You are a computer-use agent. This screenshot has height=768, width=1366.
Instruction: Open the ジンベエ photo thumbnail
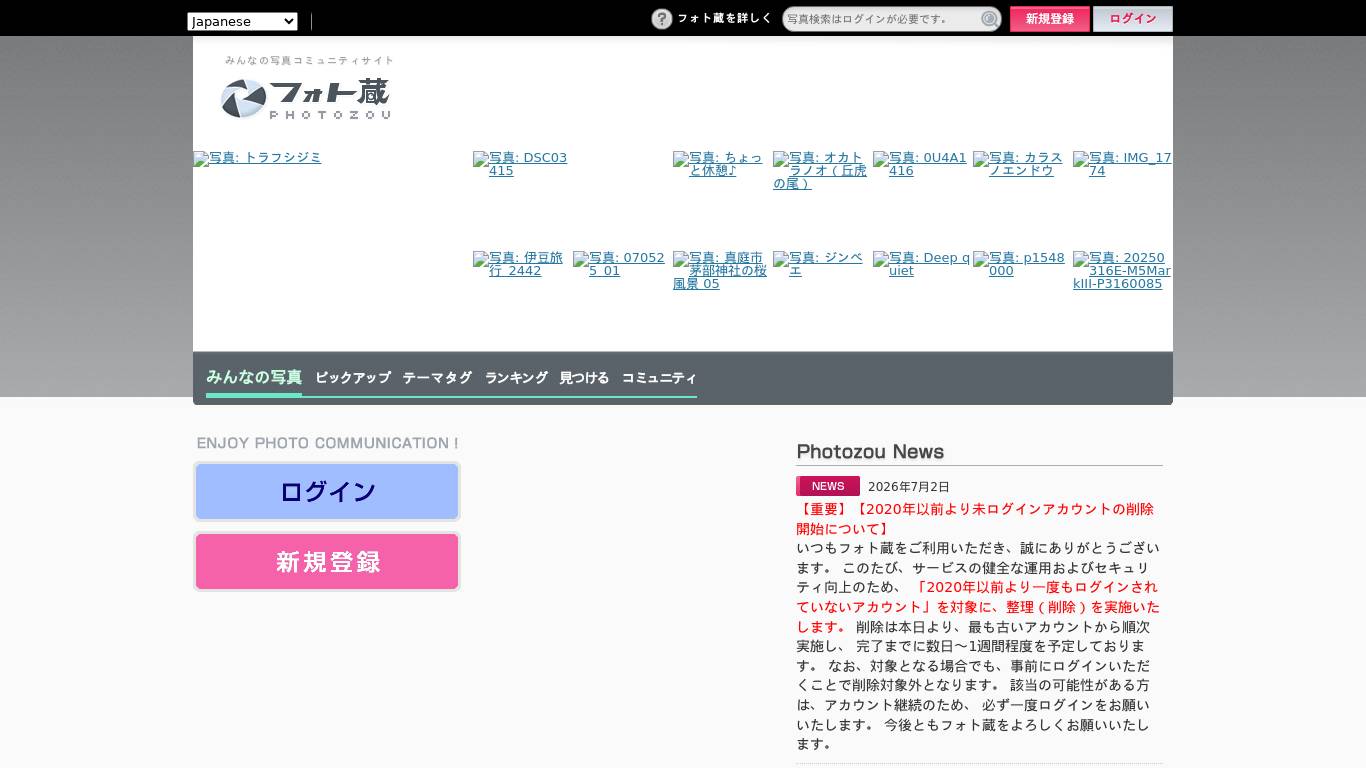(820, 264)
